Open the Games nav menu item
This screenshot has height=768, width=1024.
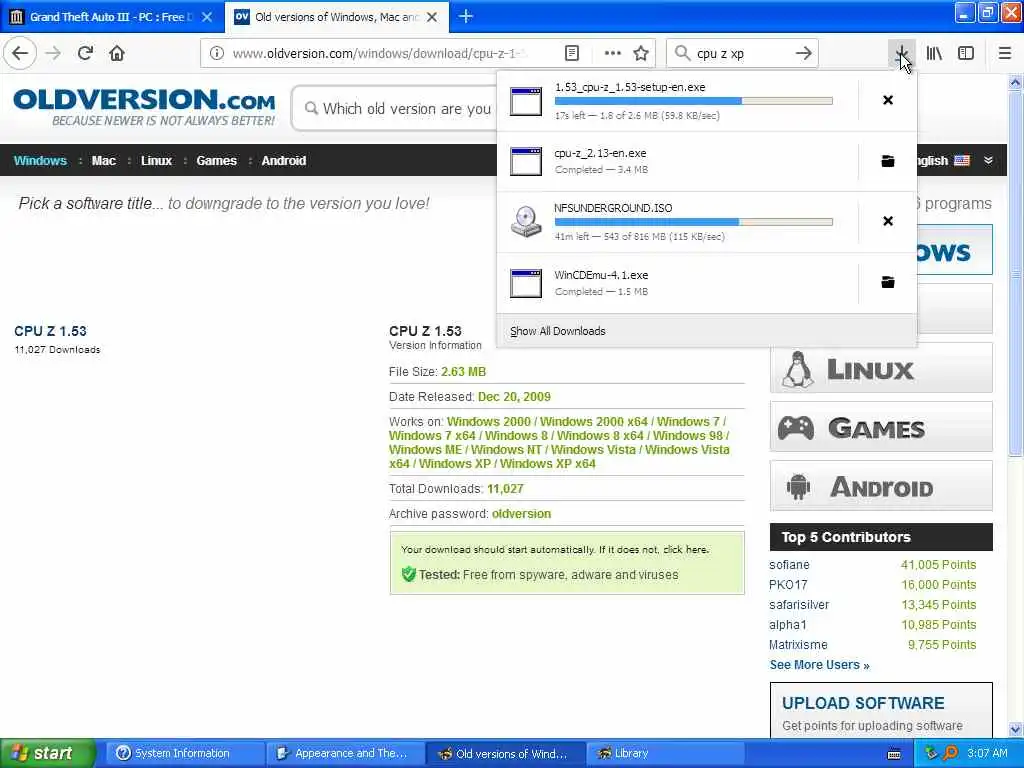[x=216, y=161]
